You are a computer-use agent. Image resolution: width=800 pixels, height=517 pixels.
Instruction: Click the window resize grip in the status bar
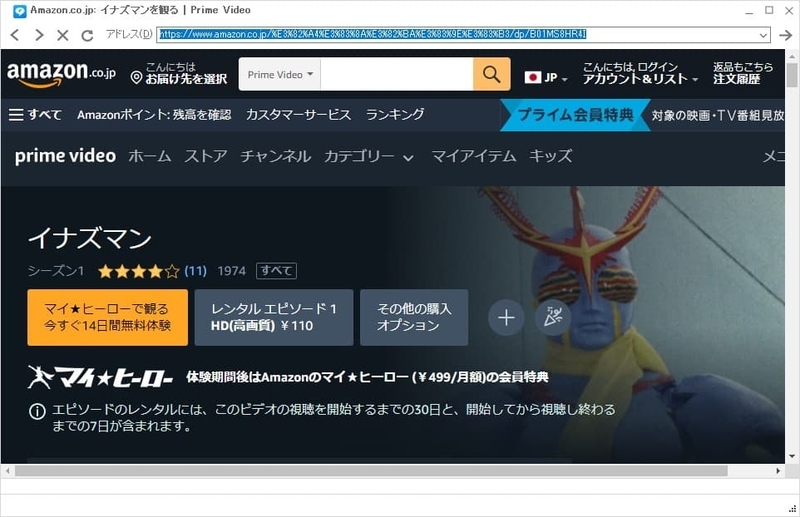tap(792, 508)
